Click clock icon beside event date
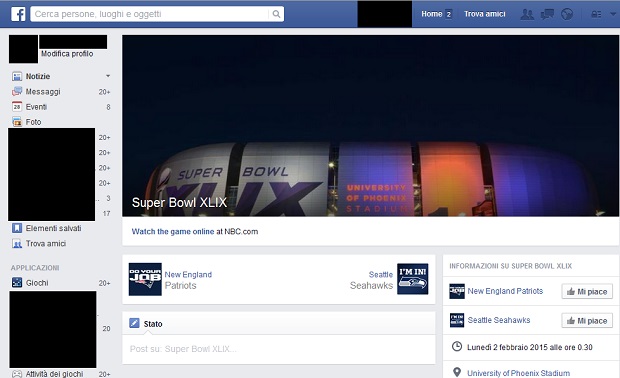 [457, 347]
